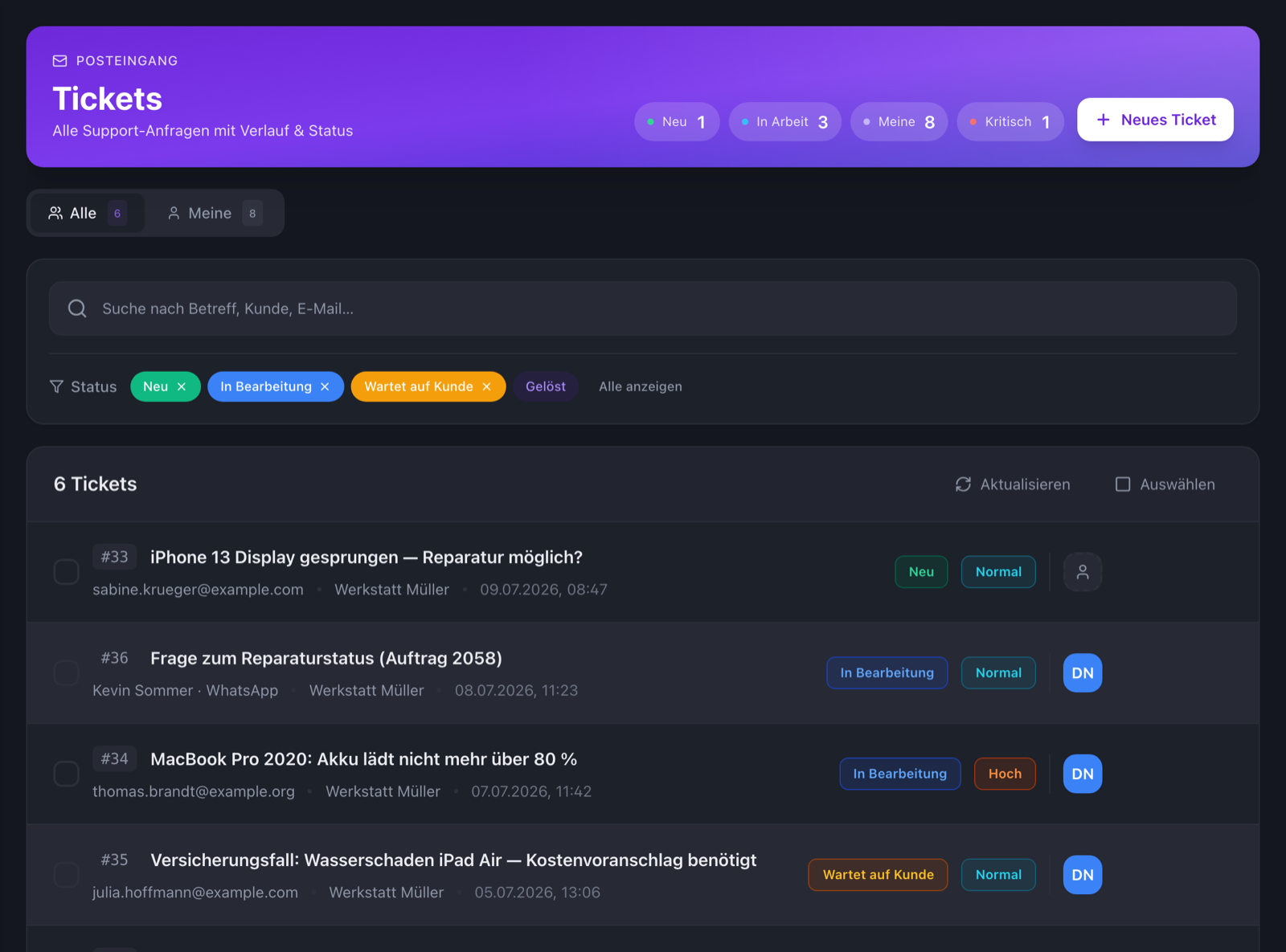Open ticket iPhone 13 Display gesprungen

click(x=367, y=558)
